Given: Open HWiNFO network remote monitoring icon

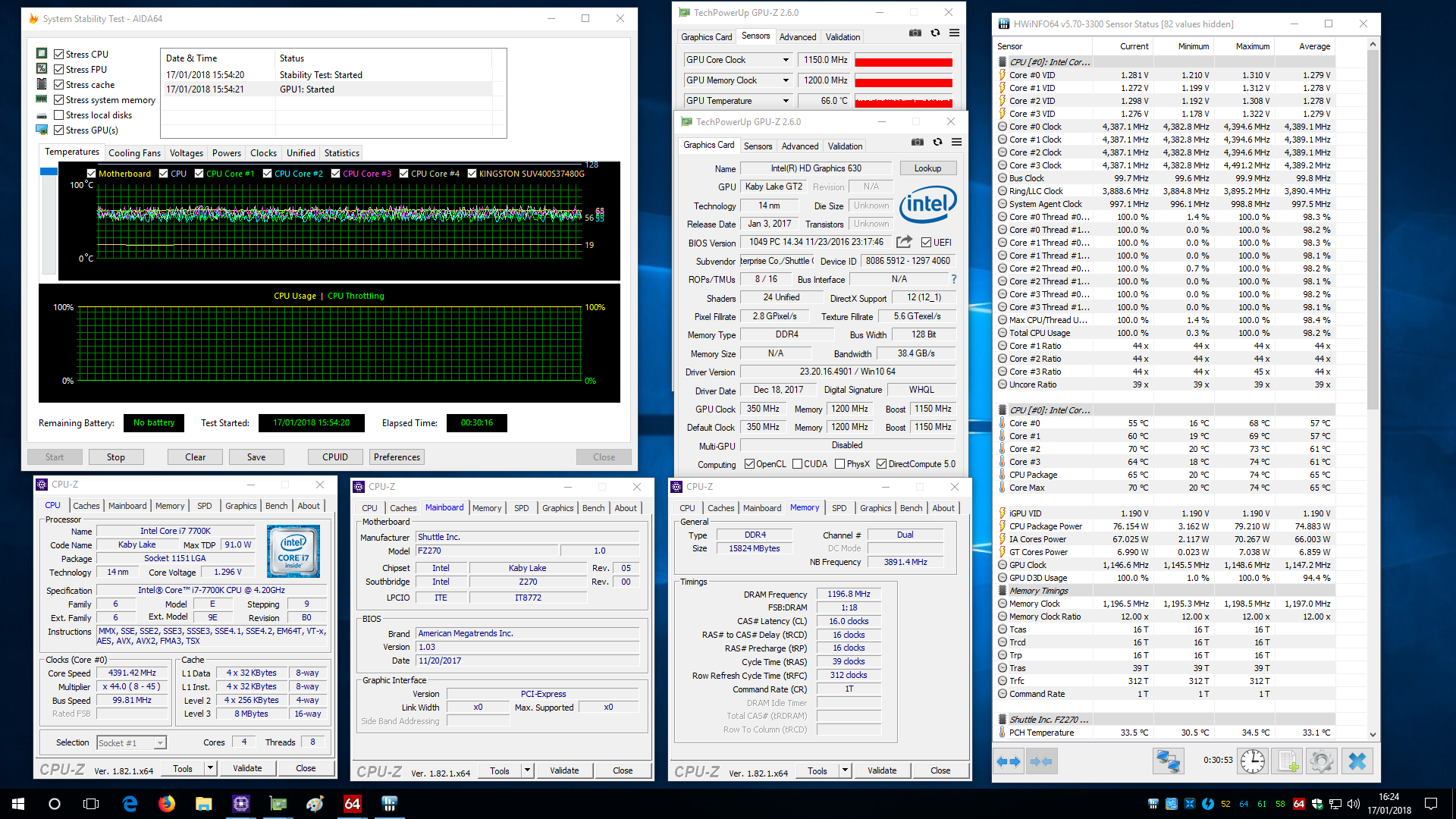Looking at the screenshot, I should 1168,761.
